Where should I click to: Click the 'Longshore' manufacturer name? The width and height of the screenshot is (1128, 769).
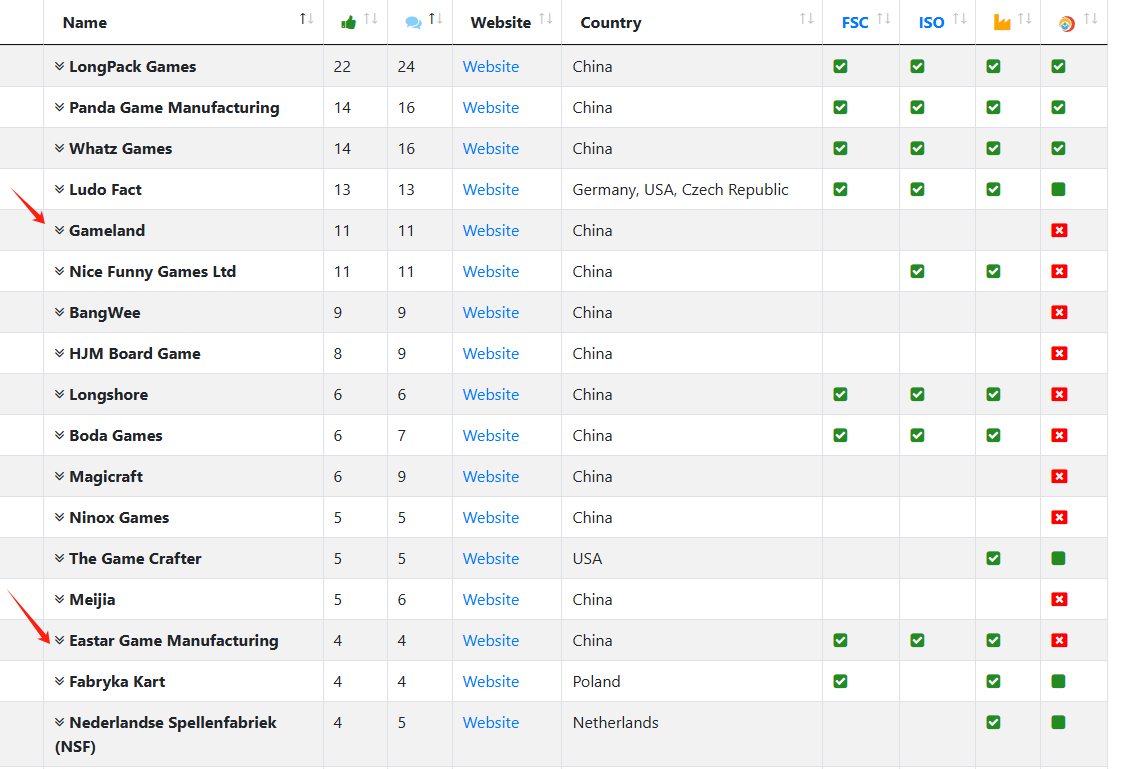[x=109, y=395]
